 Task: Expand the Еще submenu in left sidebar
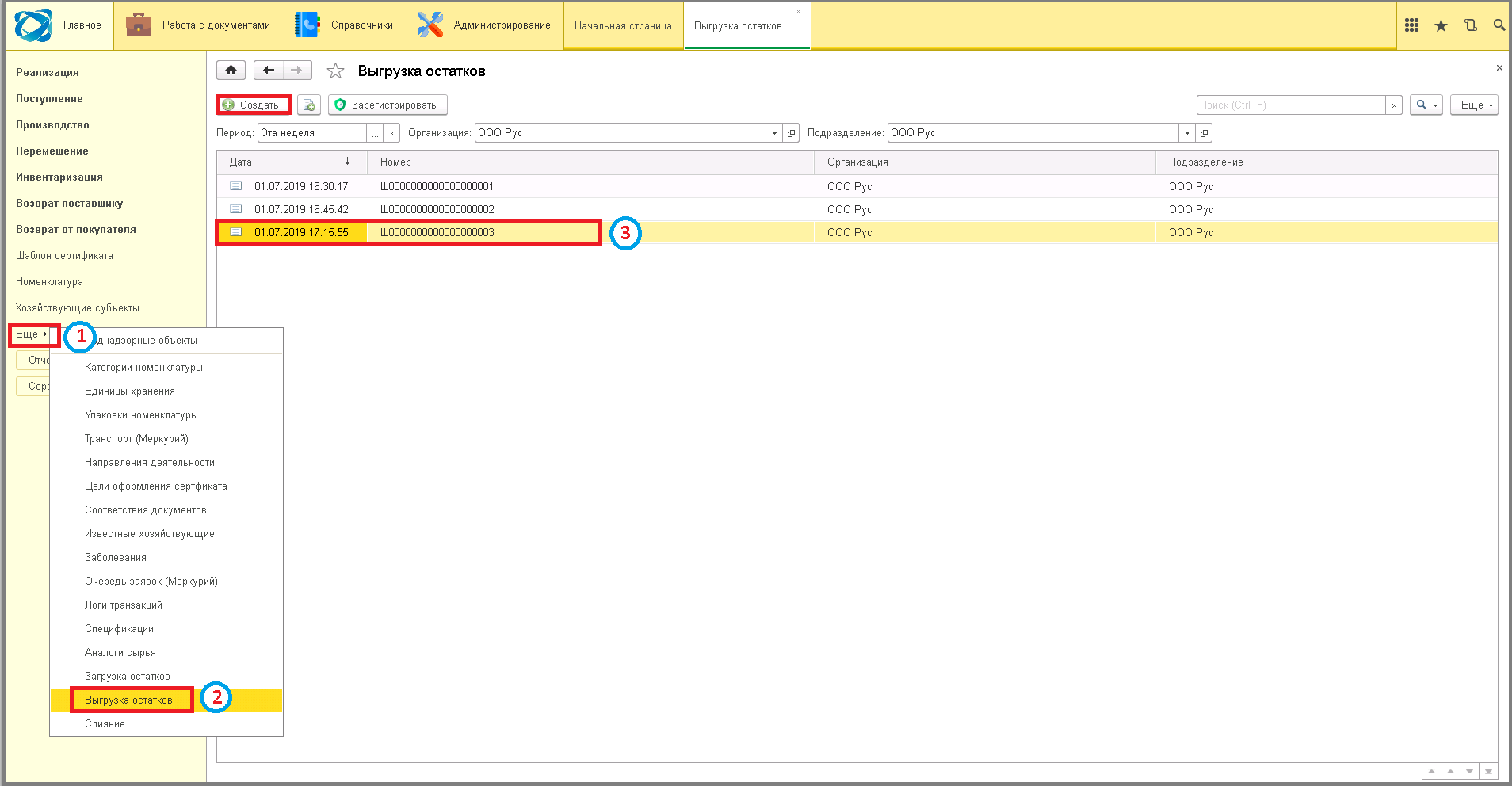tap(32, 334)
